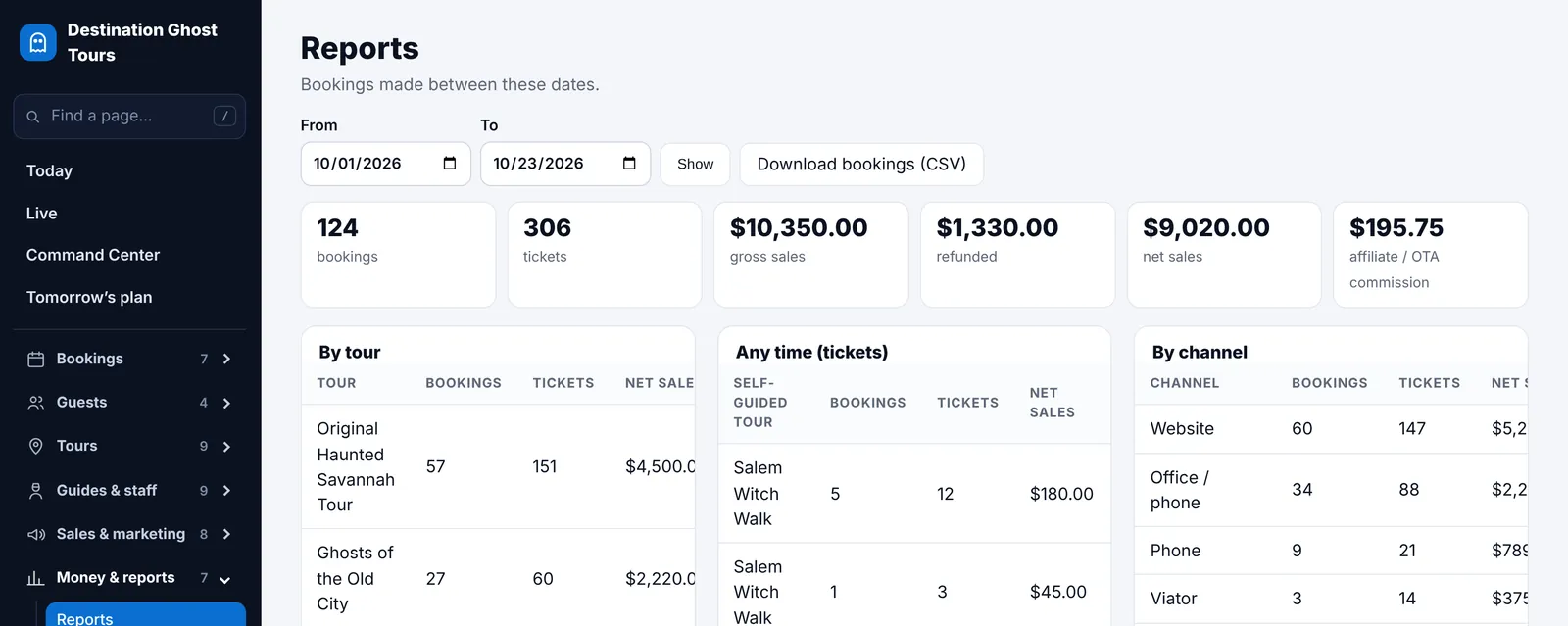Click the TICKETS column header in By tour

(563, 383)
